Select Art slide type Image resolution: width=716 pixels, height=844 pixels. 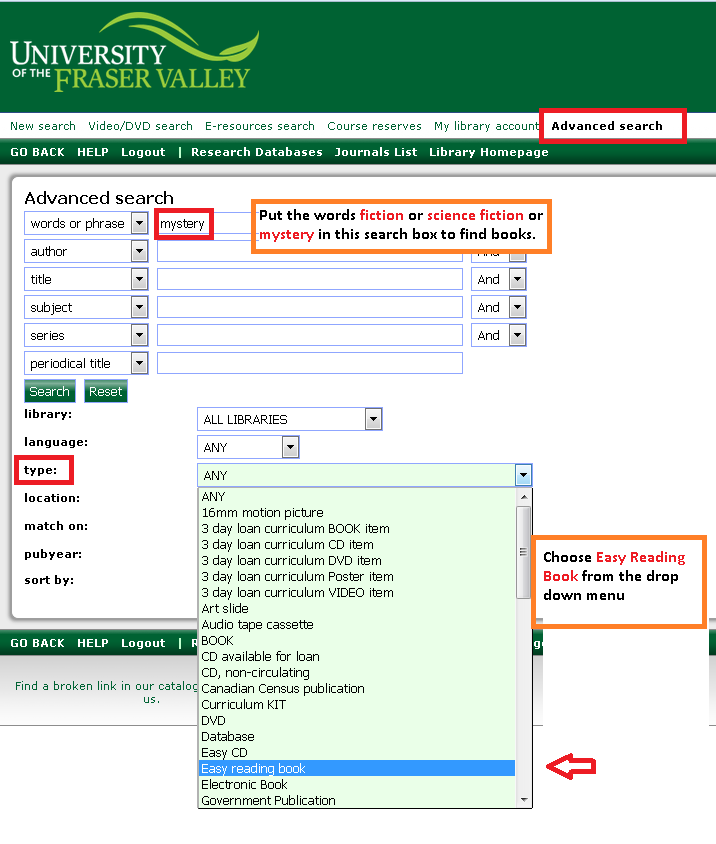[357, 608]
